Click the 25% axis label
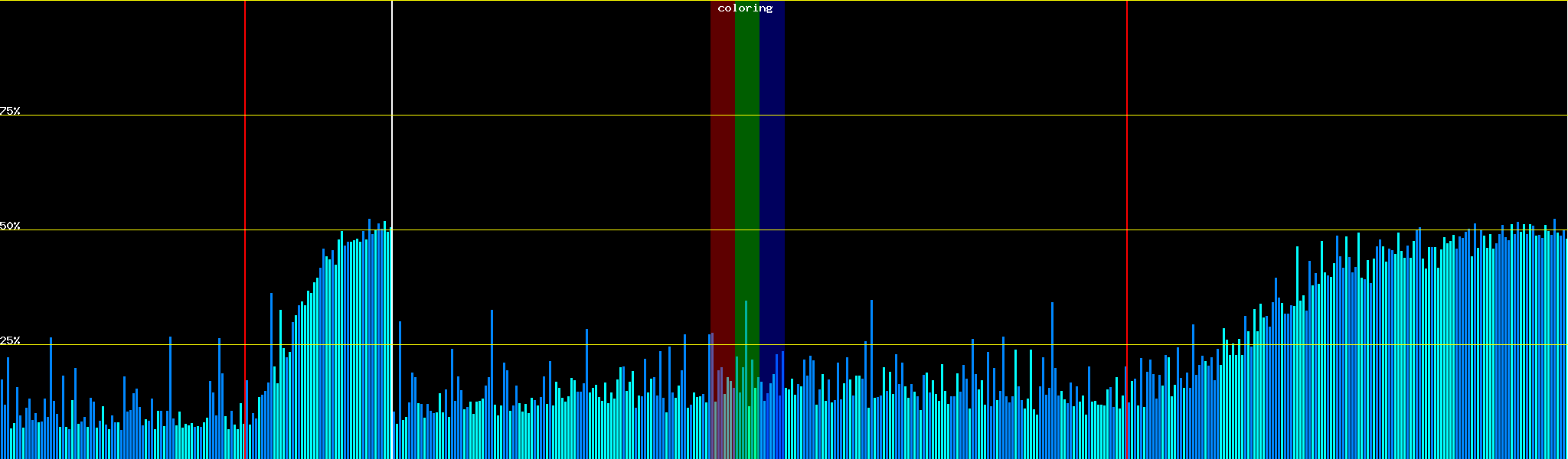Viewport: 1568px width, 459px height. click(x=10, y=340)
